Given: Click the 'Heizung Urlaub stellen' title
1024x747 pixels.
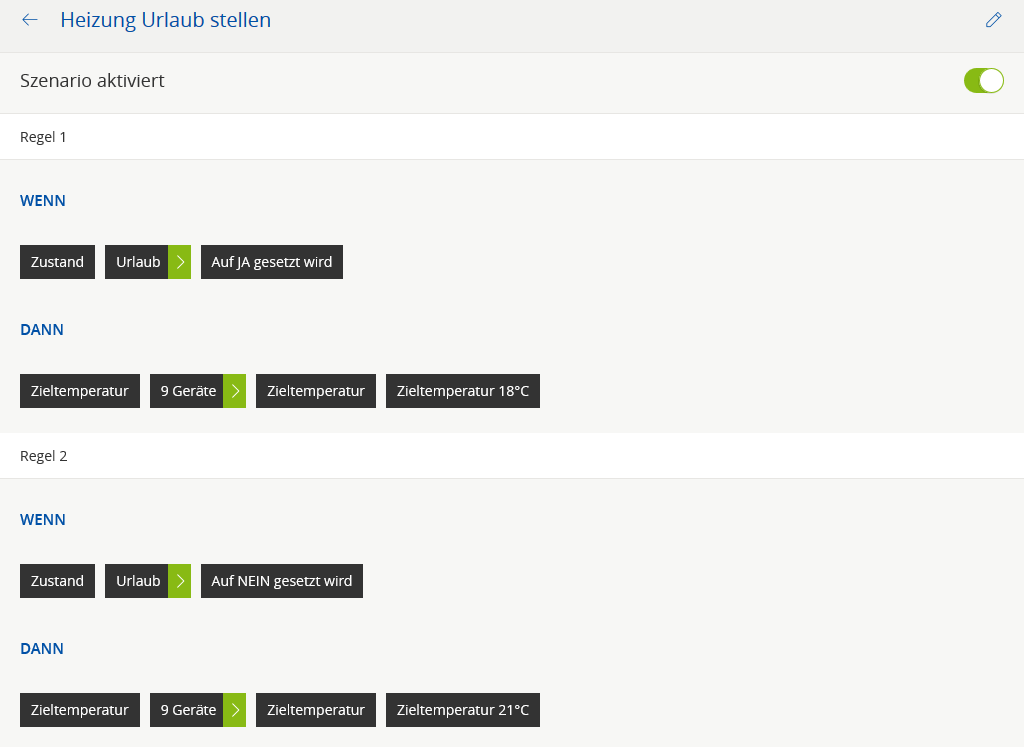Looking at the screenshot, I should pyautogui.click(x=165, y=20).
